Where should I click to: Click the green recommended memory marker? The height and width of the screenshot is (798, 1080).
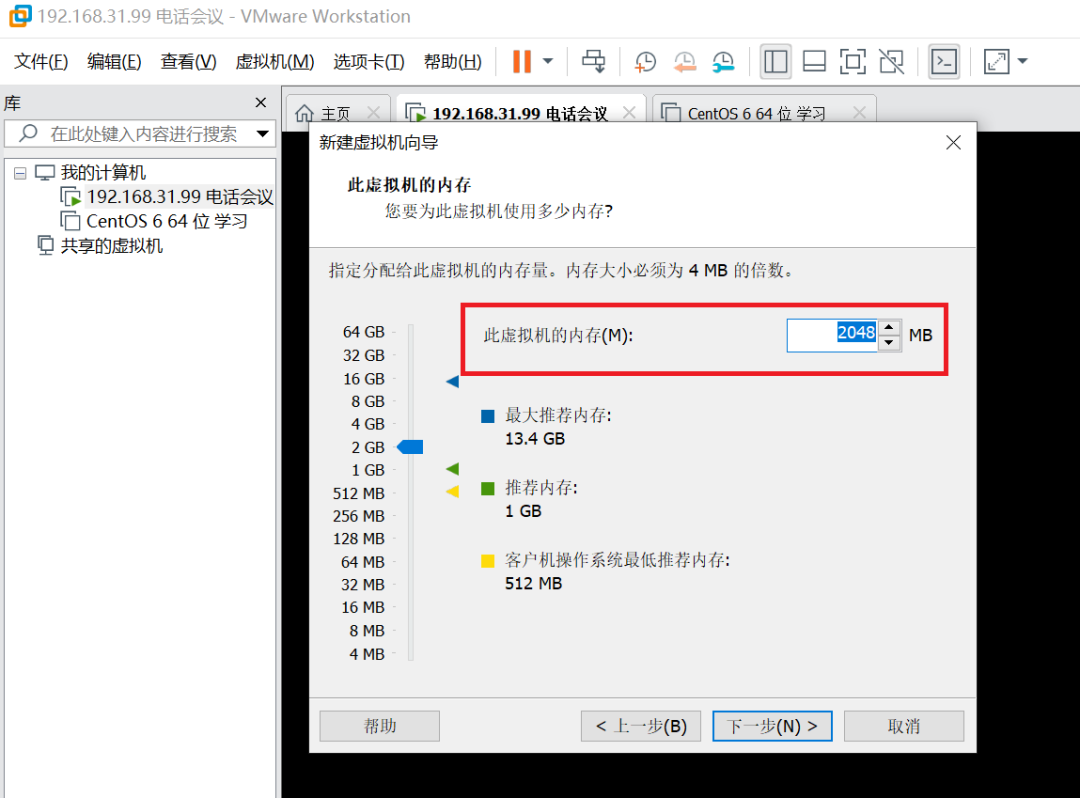tap(453, 469)
